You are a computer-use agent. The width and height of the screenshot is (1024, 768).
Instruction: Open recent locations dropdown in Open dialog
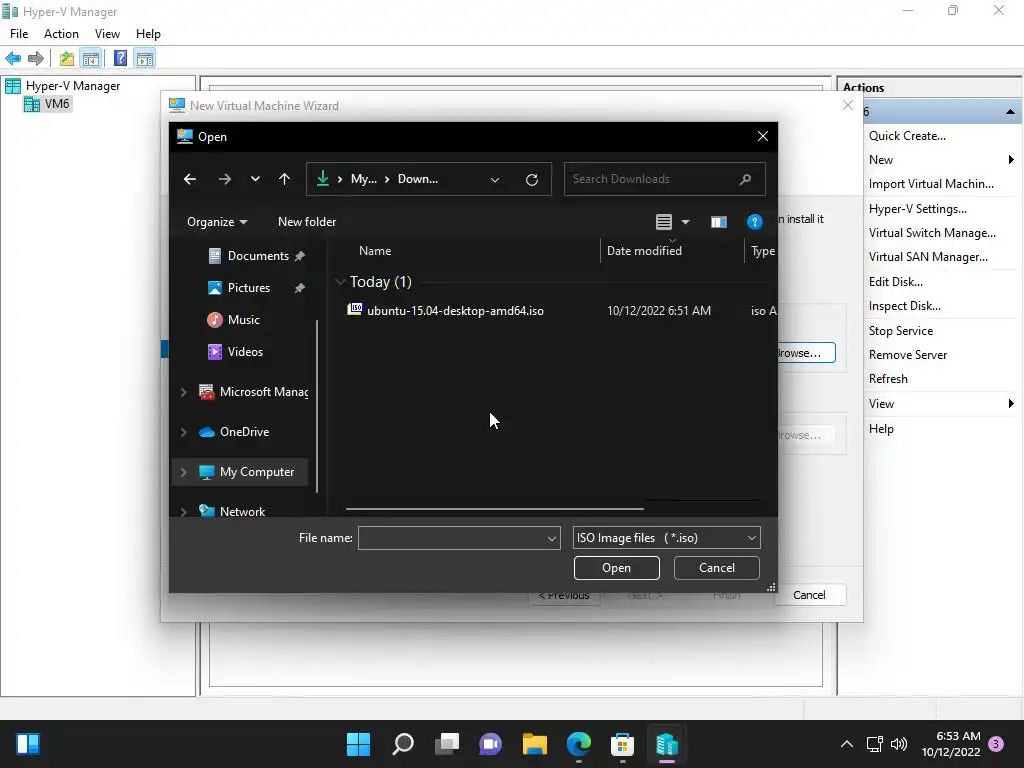click(255, 179)
